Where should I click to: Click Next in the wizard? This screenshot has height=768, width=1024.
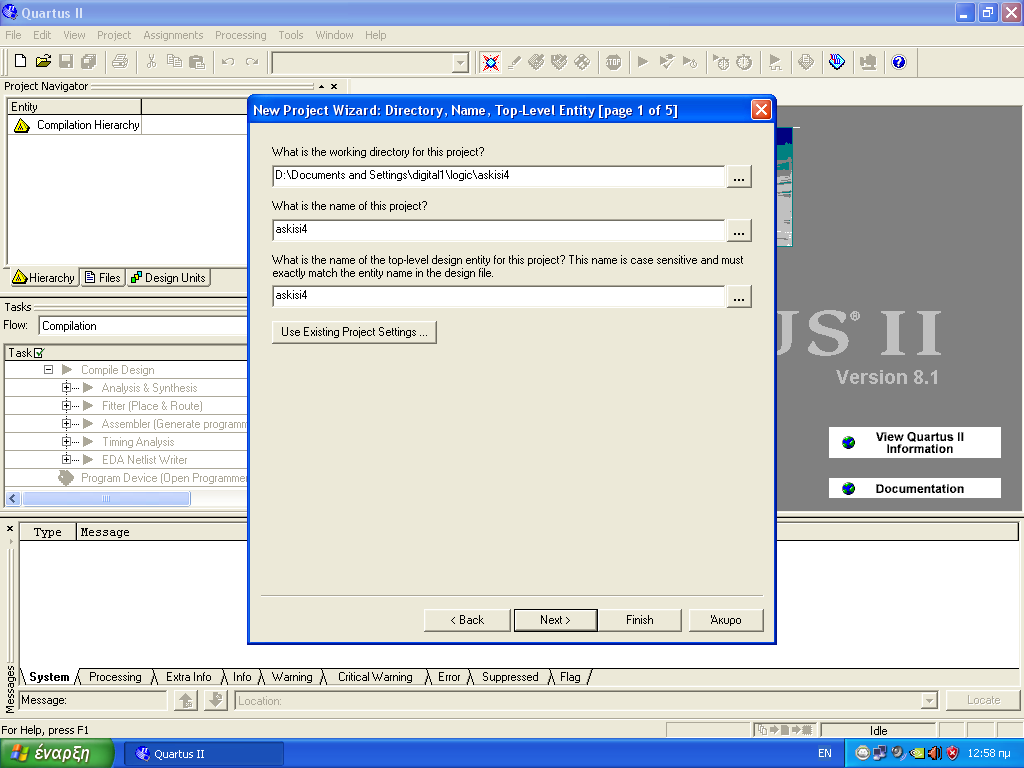tap(555, 620)
